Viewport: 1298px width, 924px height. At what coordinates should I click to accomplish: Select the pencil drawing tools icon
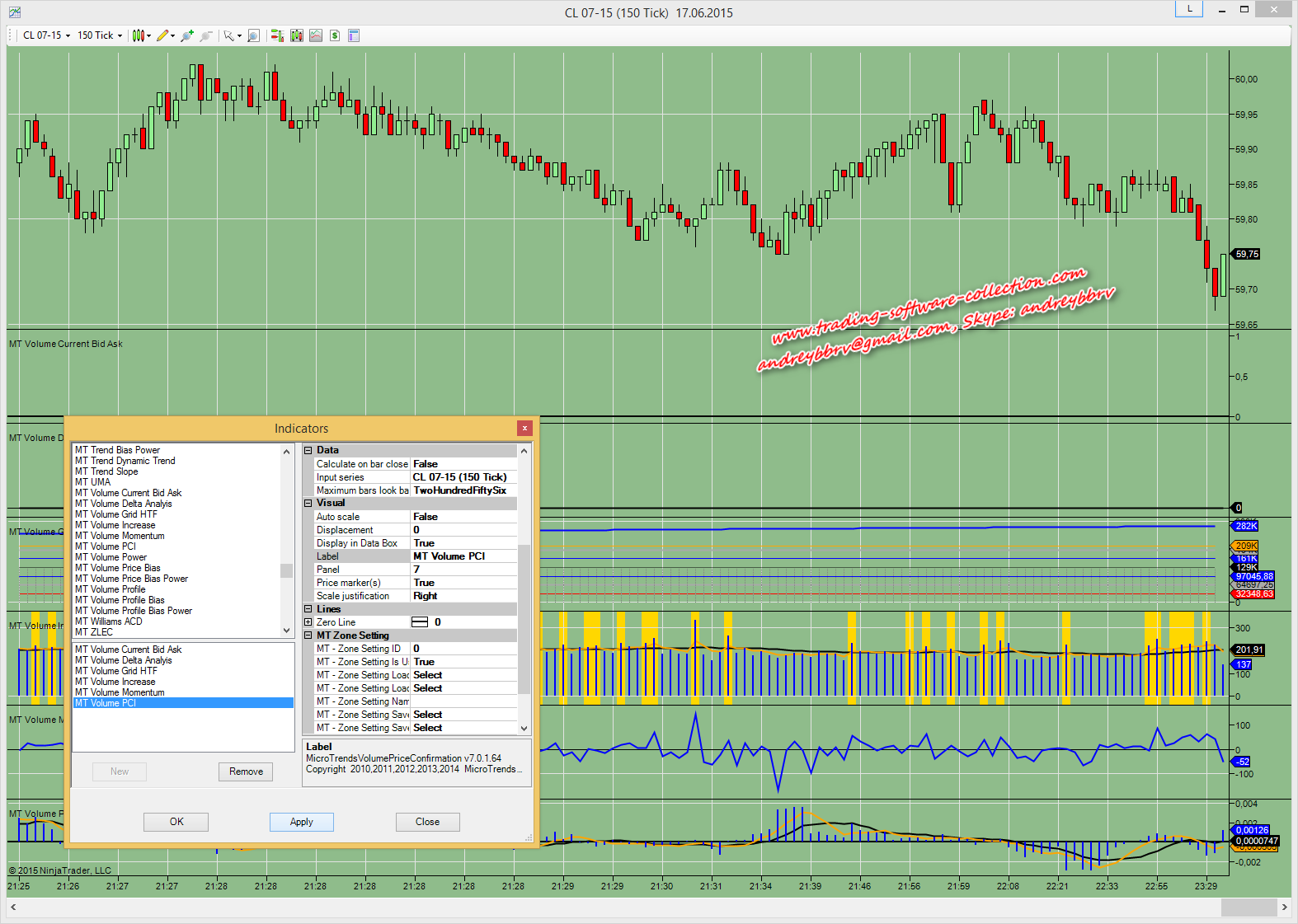click(x=164, y=35)
